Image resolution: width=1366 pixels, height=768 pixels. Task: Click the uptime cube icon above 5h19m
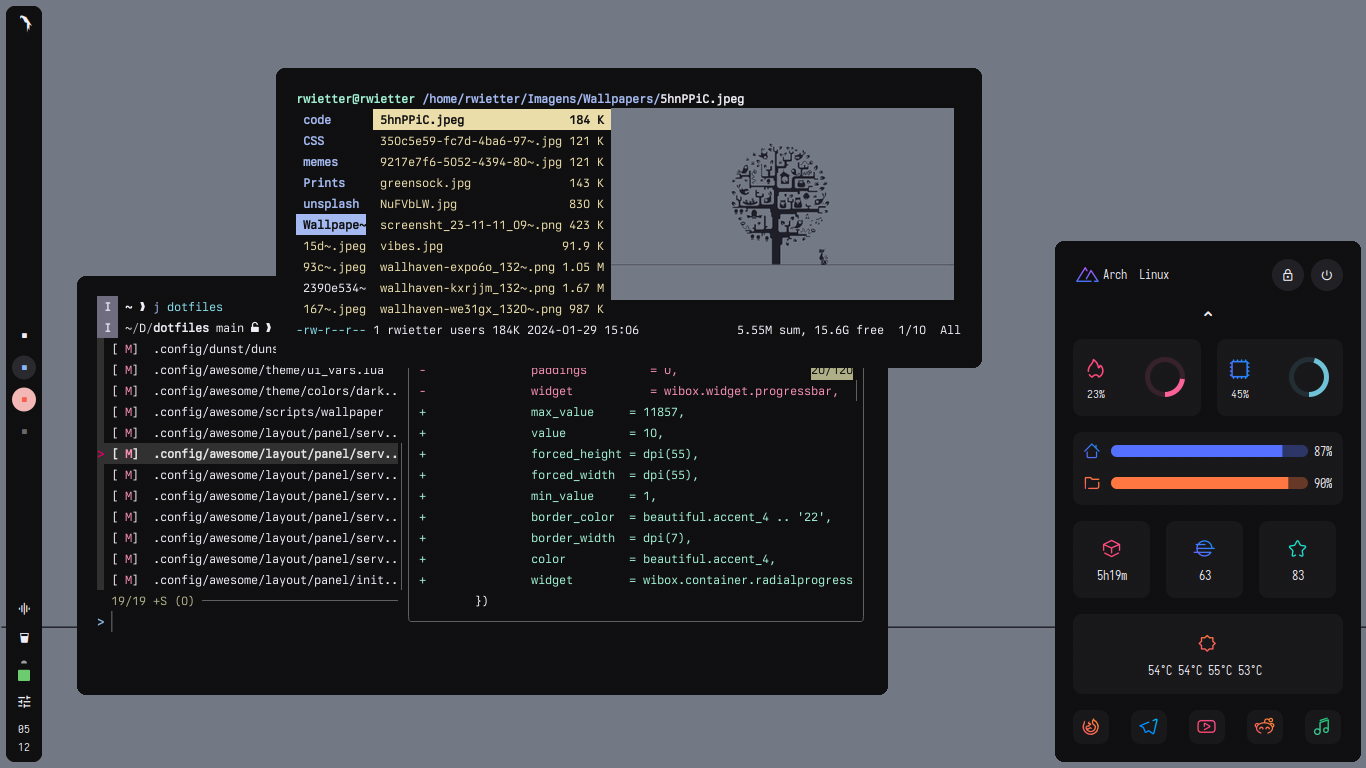coord(1111,548)
